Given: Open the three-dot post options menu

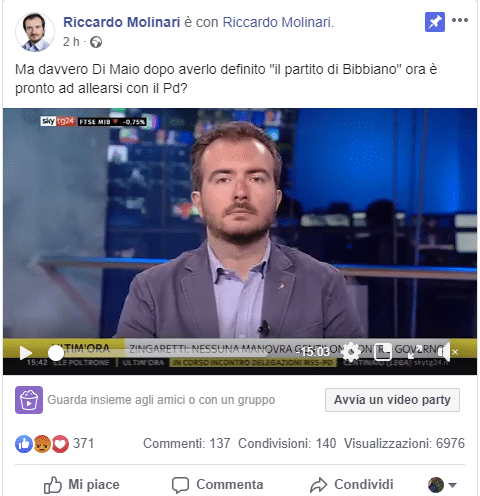Looking at the screenshot, I should (460, 20).
